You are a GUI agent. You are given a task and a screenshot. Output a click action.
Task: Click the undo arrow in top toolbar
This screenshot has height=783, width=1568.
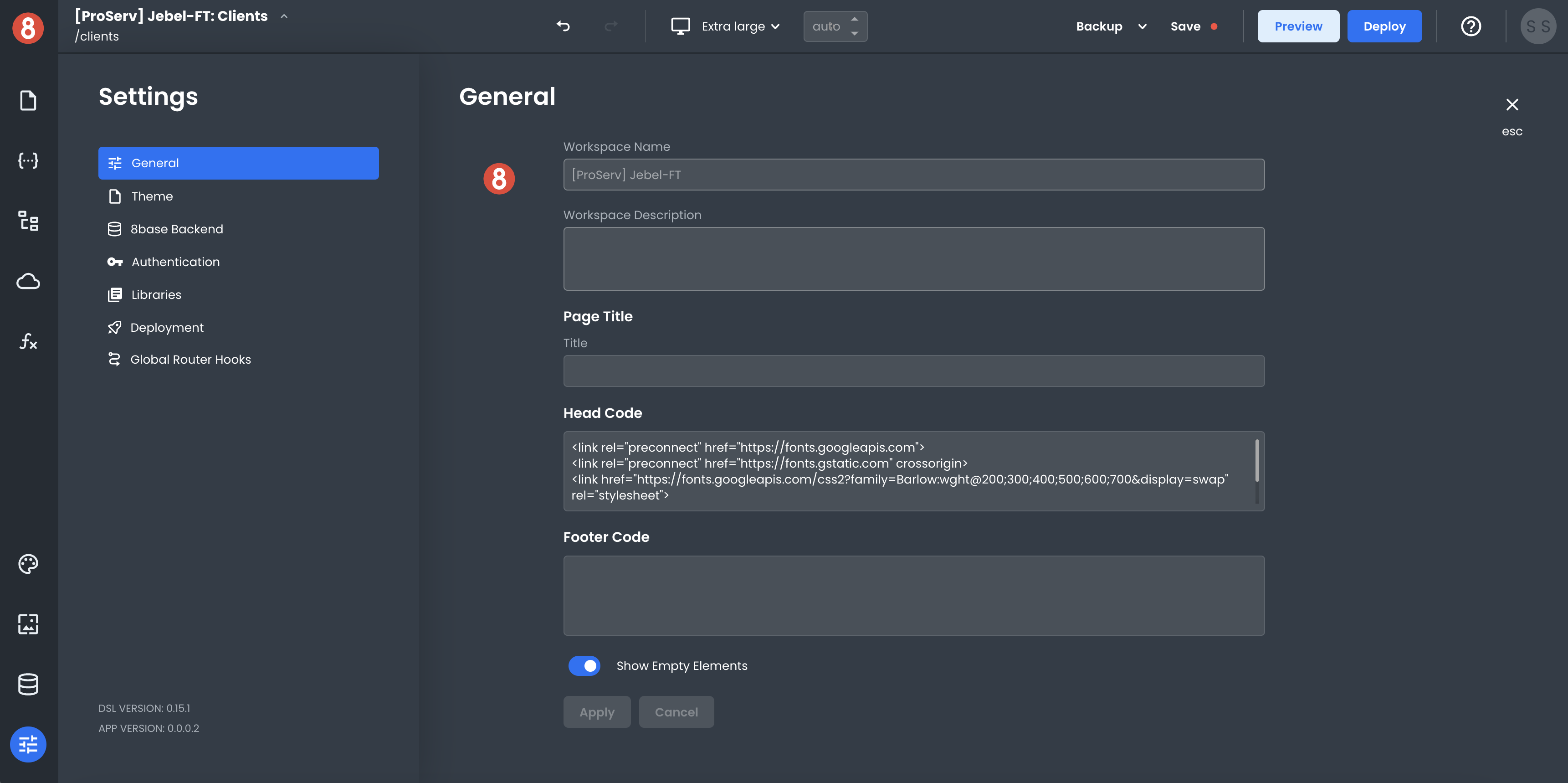point(563,26)
